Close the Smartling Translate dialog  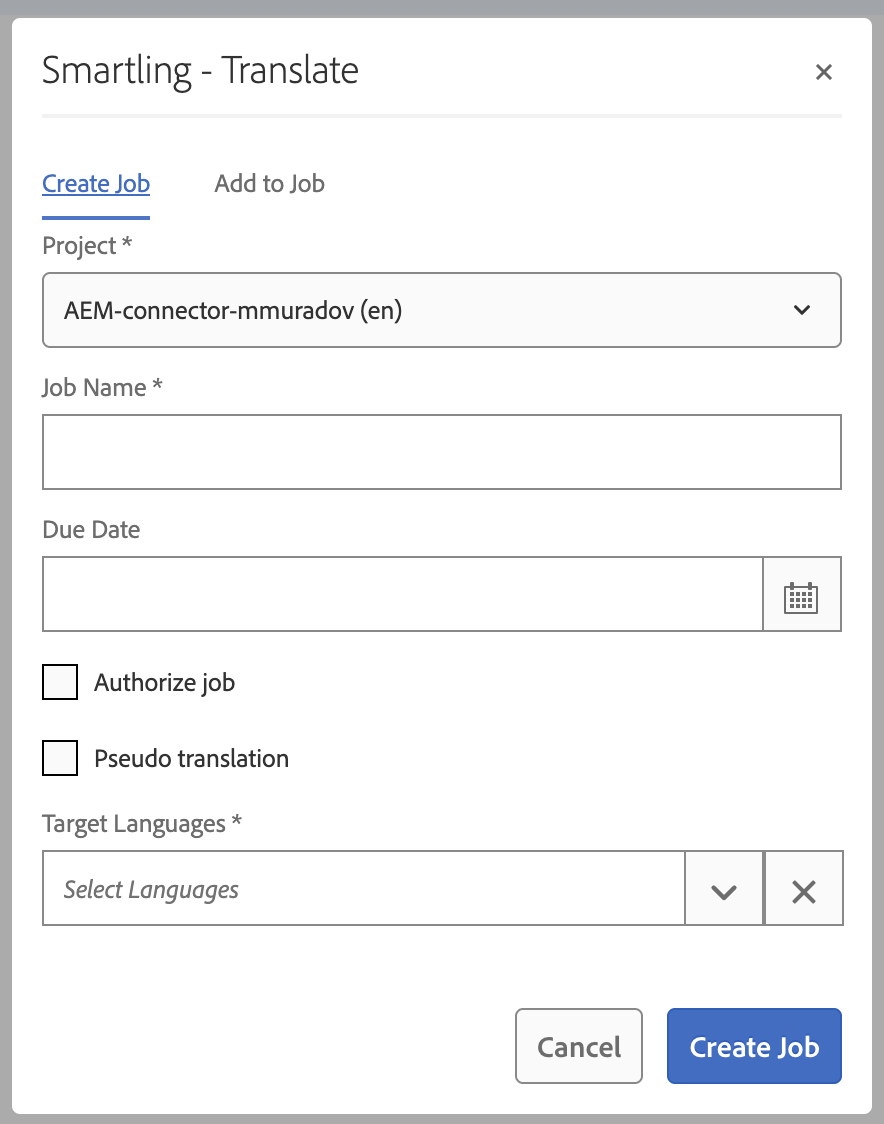click(823, 72)
